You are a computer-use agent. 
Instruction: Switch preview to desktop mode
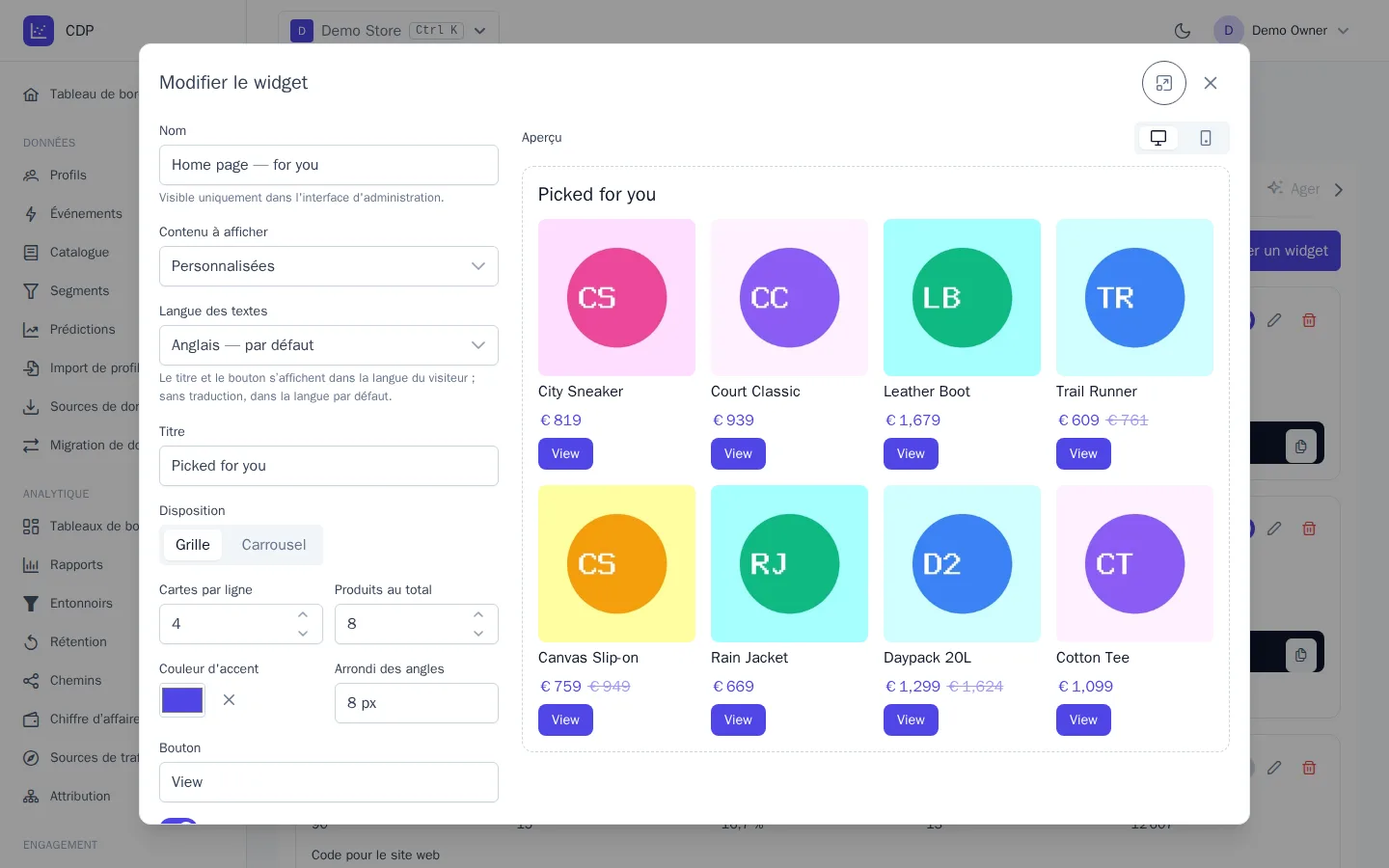pos(1158,138)
